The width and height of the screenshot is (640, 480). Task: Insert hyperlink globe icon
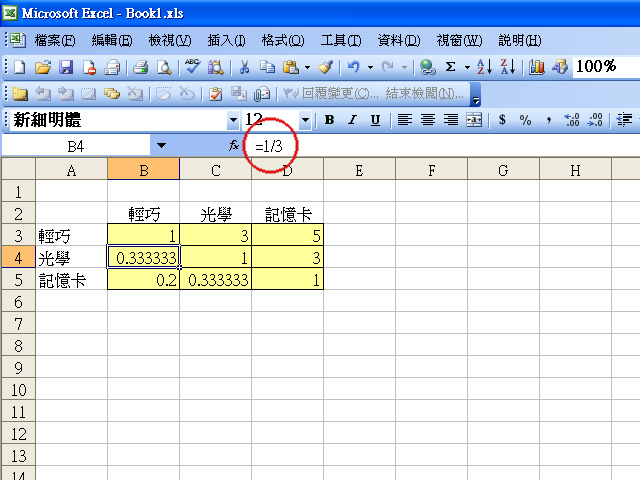(x=427, y=67)
